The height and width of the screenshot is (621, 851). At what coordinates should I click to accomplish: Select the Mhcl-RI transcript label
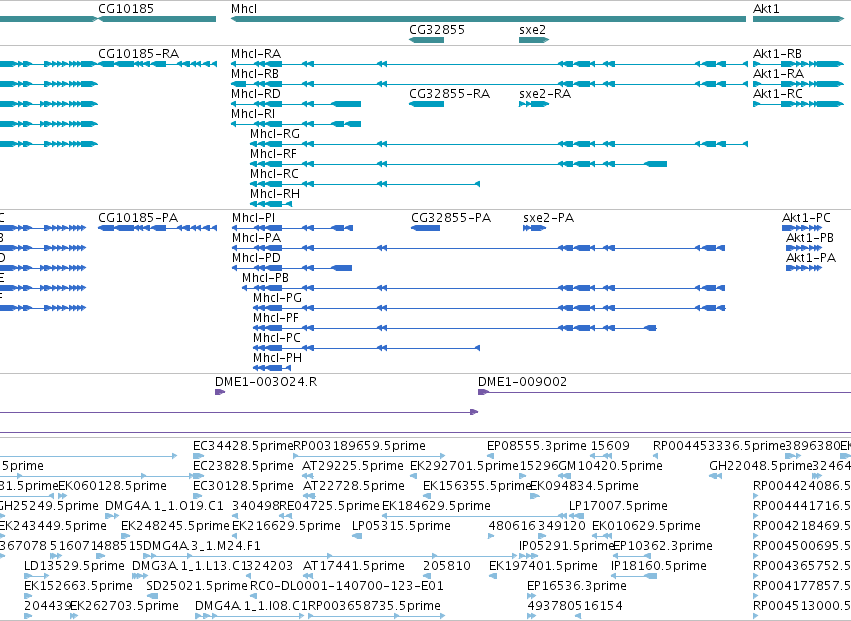point(253,114)
